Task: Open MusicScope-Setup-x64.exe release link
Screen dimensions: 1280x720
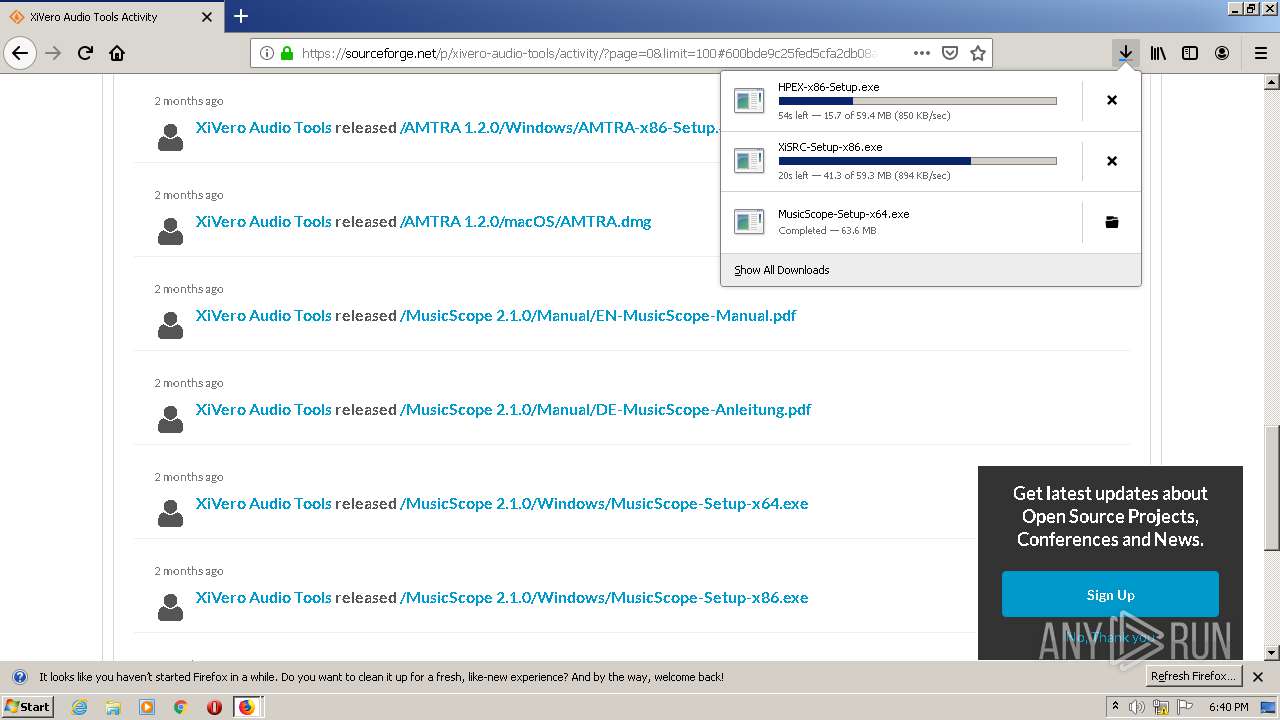Action: (x=604, y=503)
